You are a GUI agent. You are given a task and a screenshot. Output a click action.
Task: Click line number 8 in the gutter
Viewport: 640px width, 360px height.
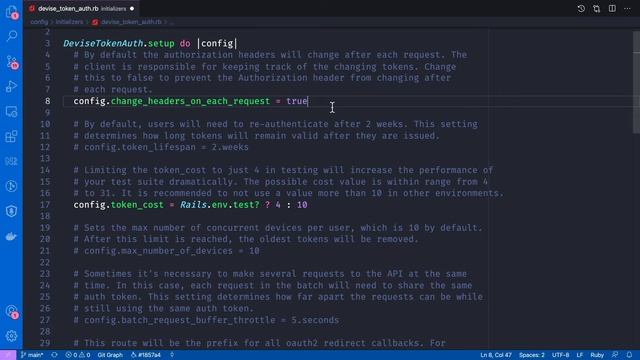(x=47, y=101)
